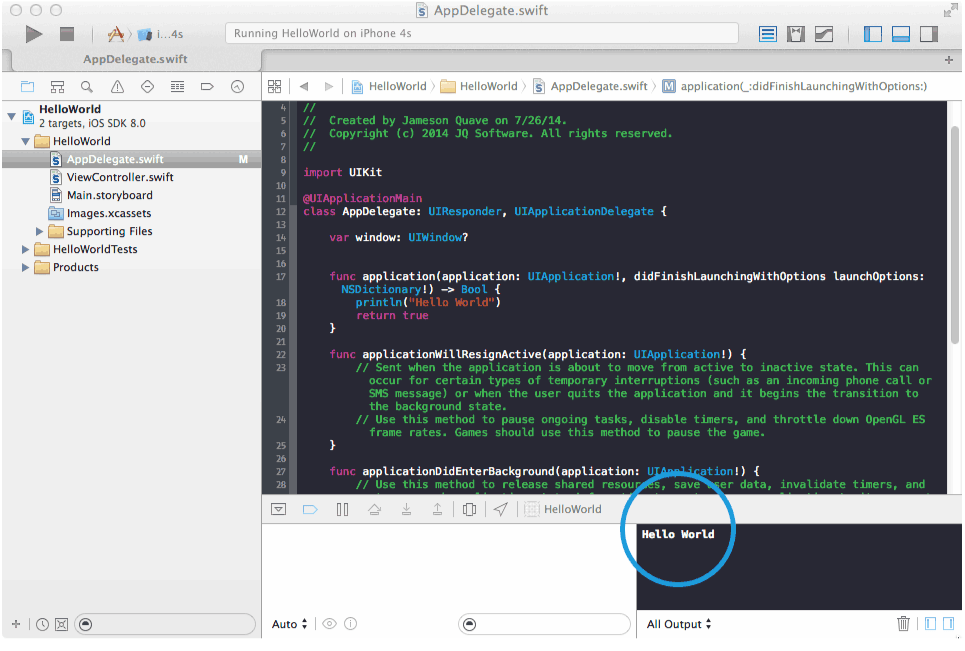Viewport: 965px width, 651px height.
Task: Click the Stop button
Action: click(x=65, y=33)
